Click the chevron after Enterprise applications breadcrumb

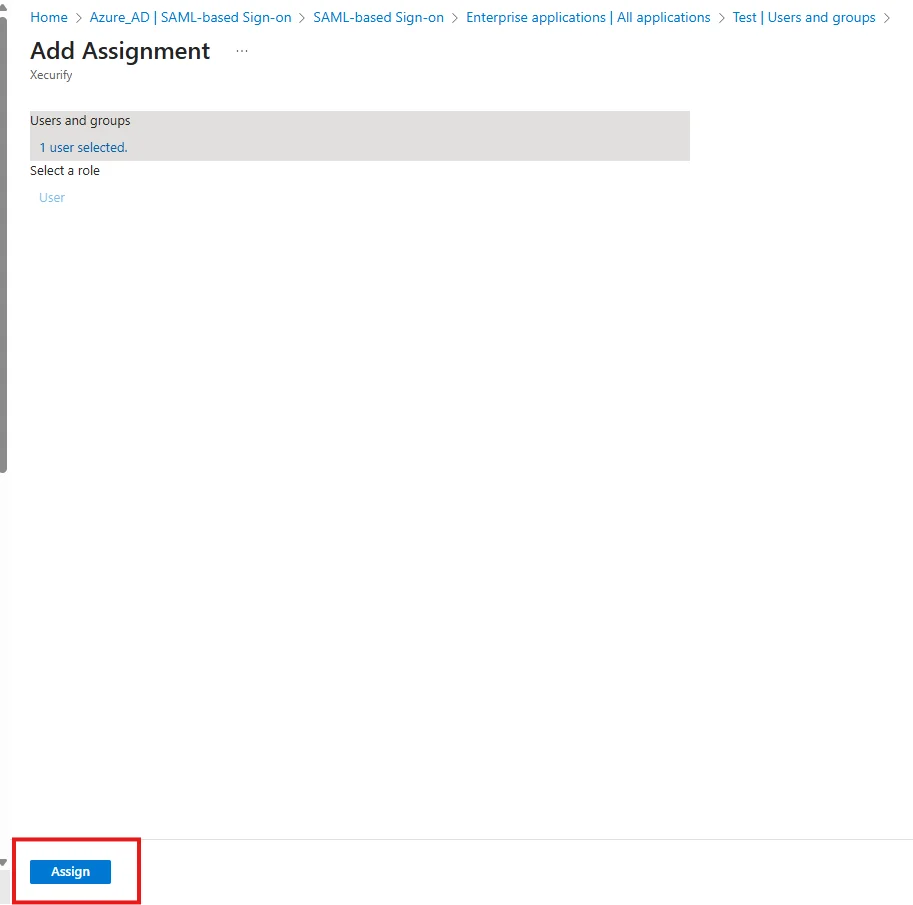(x=721, y=17)
